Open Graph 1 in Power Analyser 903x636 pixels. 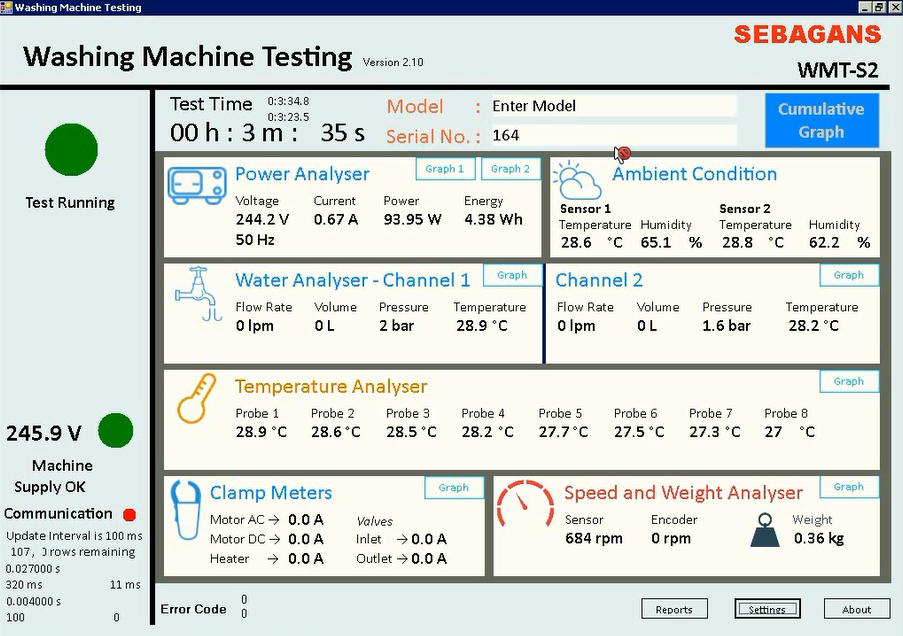(446, 169)
